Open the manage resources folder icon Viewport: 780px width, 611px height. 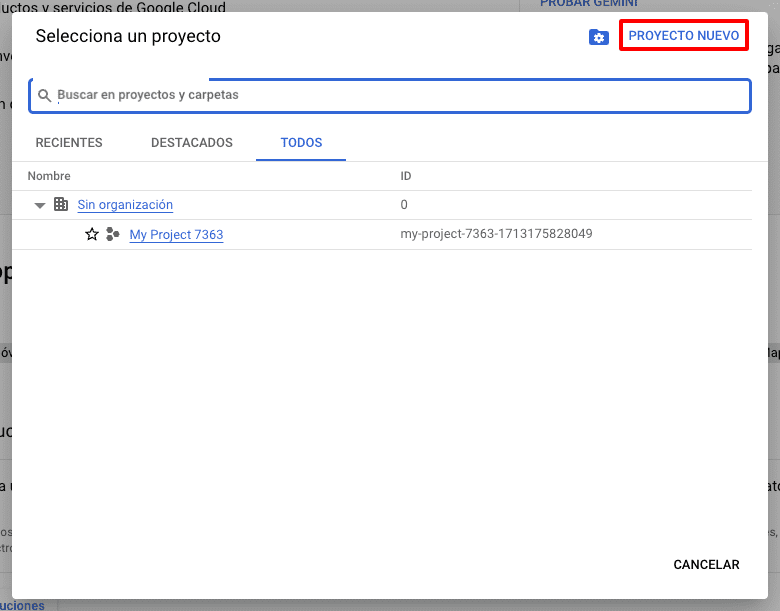click(598, 37)
